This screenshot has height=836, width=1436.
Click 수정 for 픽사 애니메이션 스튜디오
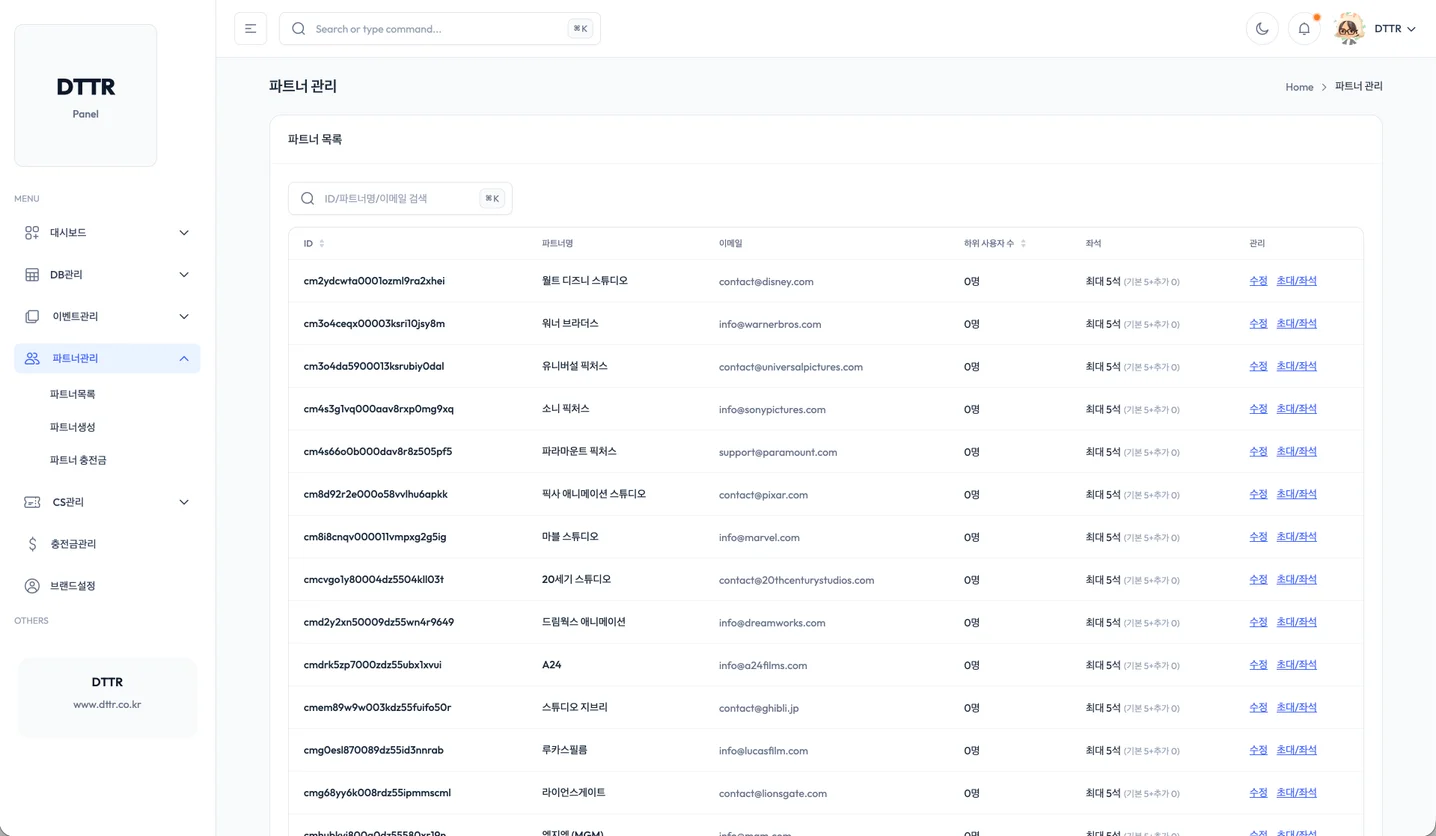(x=1258, y=494)
